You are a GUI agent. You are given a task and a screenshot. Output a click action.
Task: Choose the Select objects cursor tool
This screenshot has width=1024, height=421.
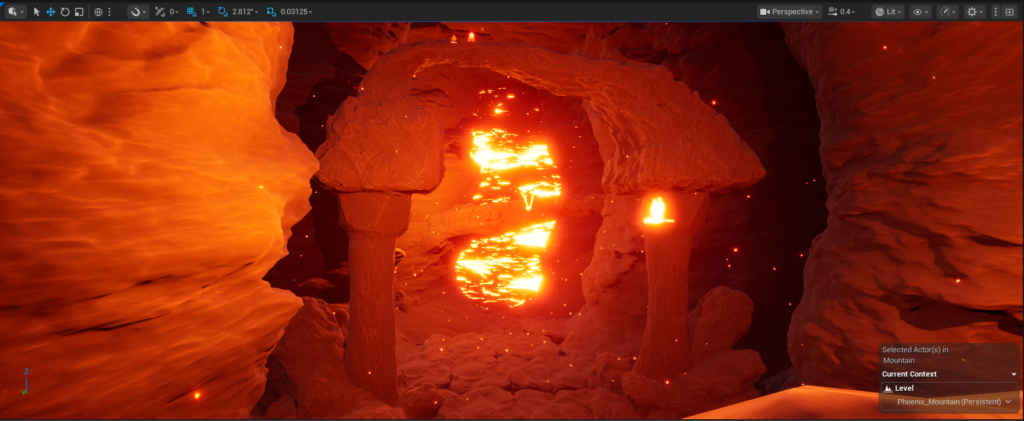point(37,12)
